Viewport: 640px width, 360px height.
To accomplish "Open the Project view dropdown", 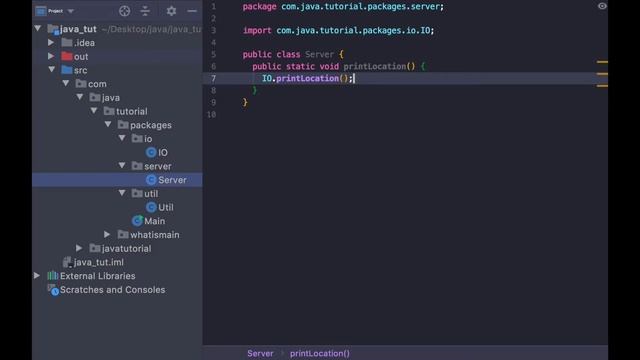I will (71, 11).
